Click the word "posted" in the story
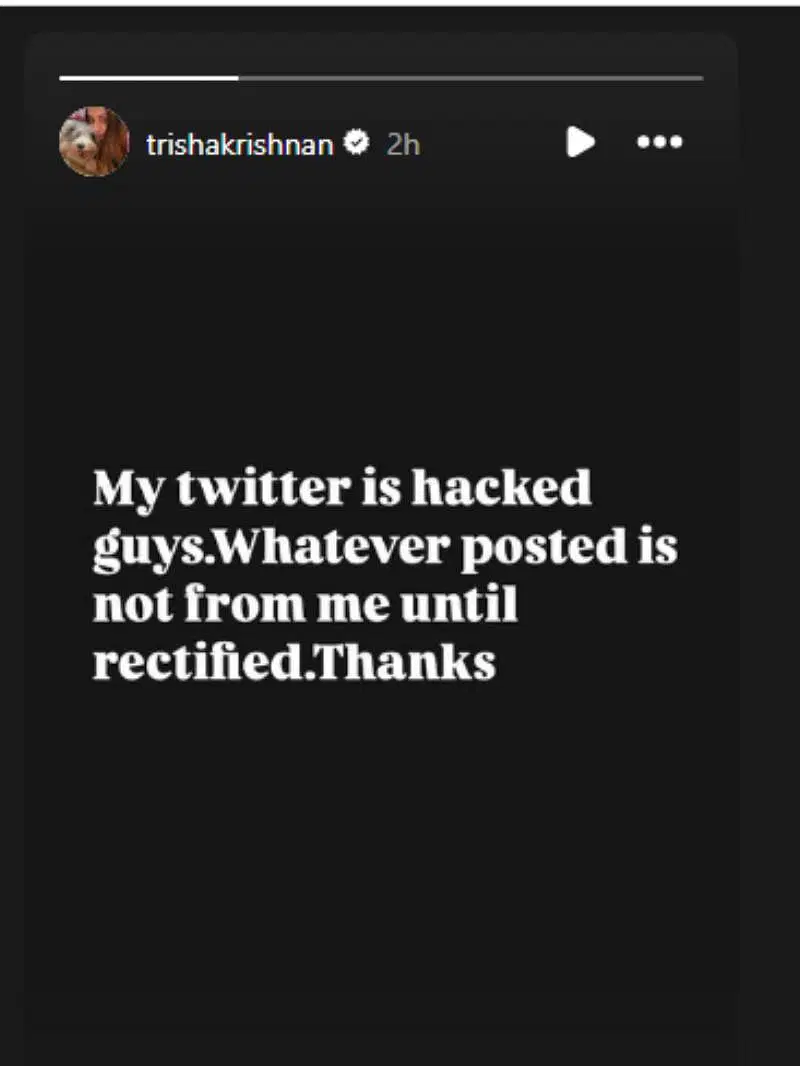This screenshot has height=1066, width=800. click(x=525, y=550)
